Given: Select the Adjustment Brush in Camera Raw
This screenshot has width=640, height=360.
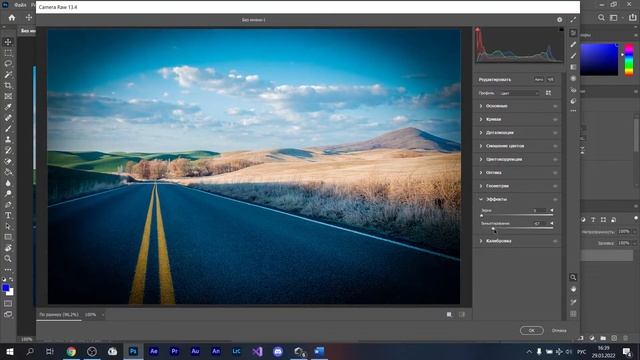Looking at the screenshot, I should pos(573,56).
